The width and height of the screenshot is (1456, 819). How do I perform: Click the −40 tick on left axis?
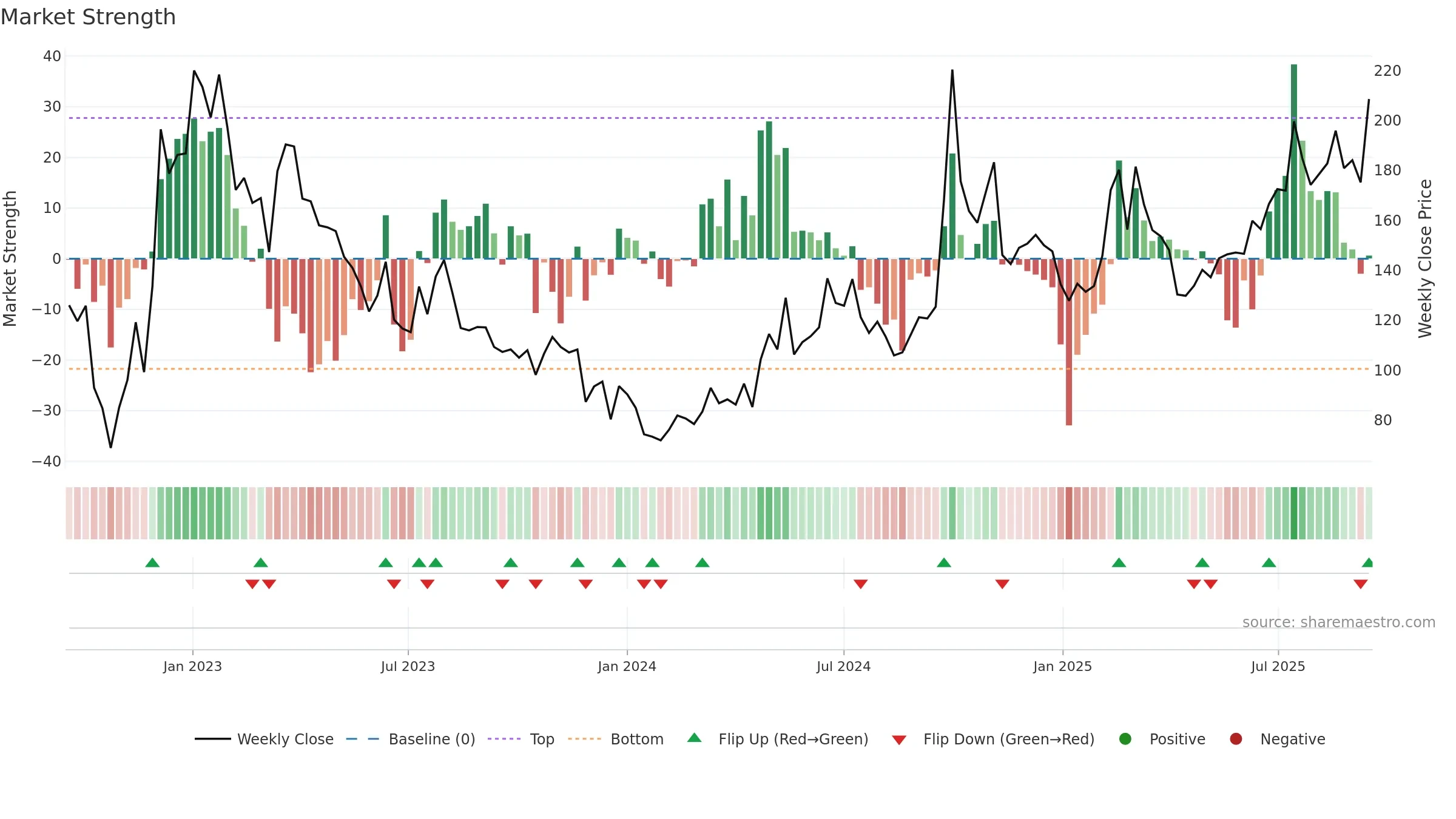pyautogui.click(x=47, y=462)
